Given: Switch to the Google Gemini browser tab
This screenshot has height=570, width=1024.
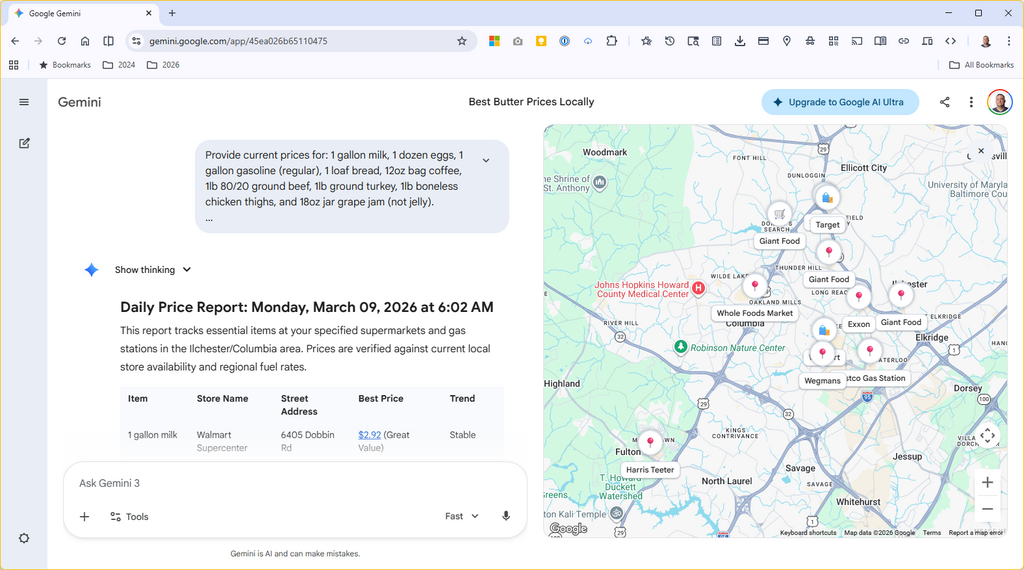Looking at the screenshot, I should (x=80, y=13).
